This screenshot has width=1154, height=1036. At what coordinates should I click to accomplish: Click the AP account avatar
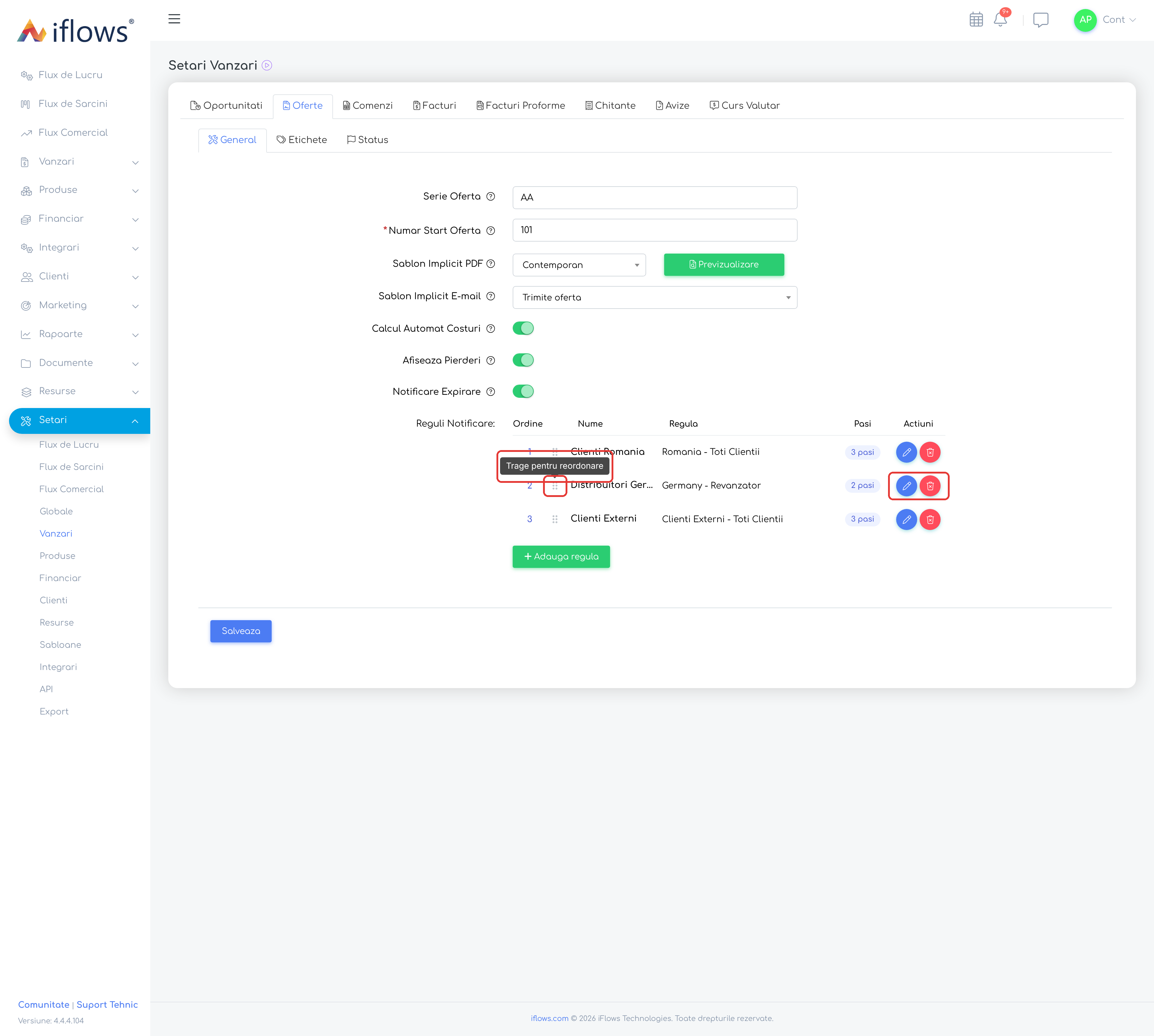(x=1085, y=19)
